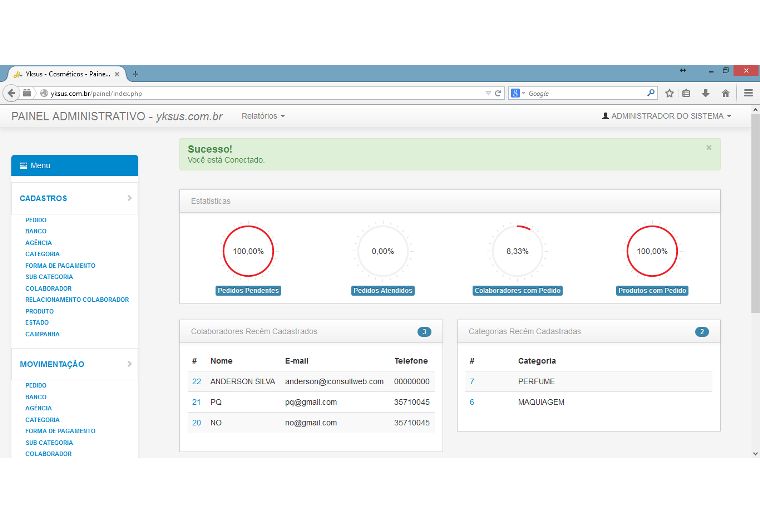This screenshot has height=520, width=760.
Task: Open the browser downloads arrow icon
Action: click(705, 93)
